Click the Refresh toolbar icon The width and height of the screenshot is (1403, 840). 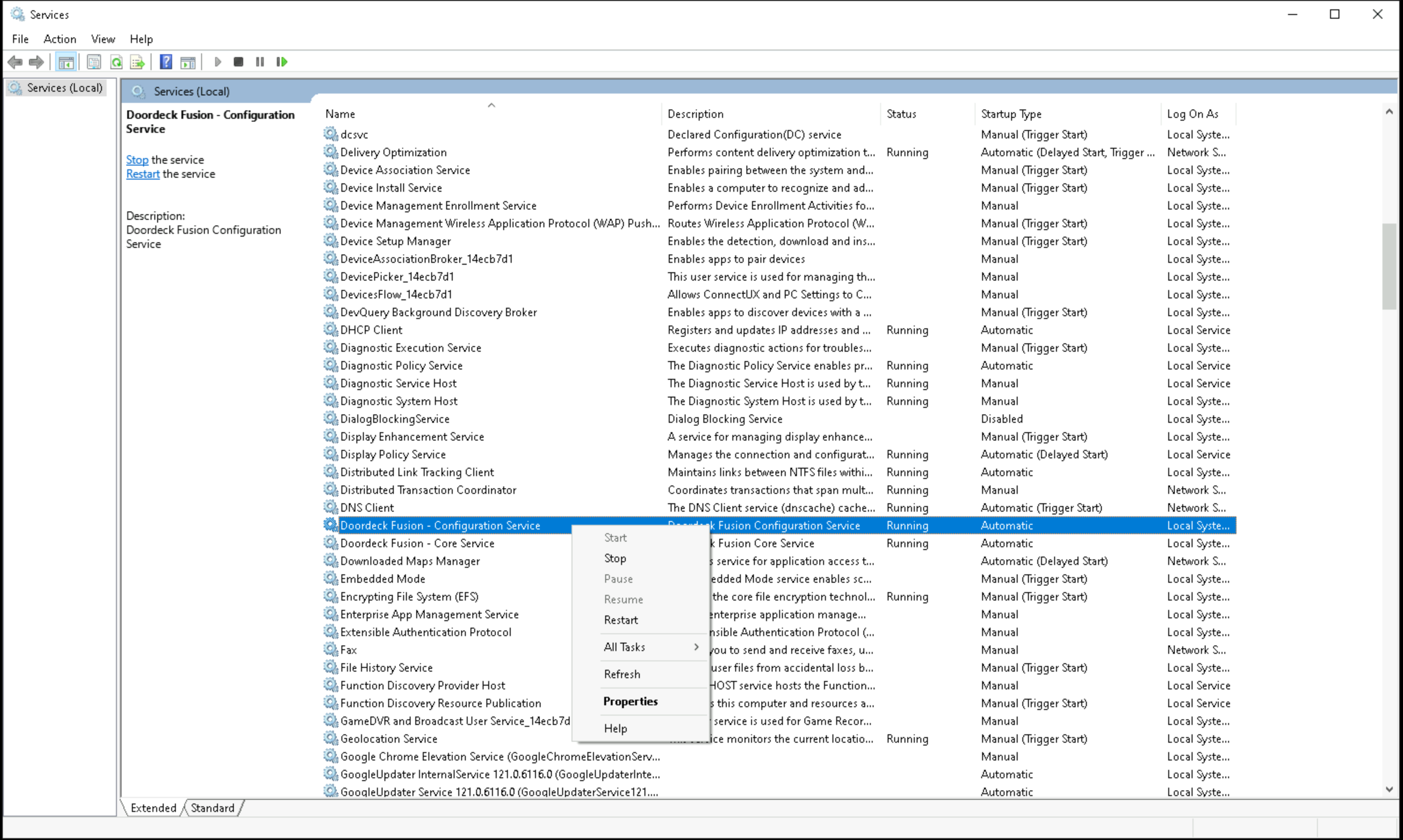click(x=116, y=62)
